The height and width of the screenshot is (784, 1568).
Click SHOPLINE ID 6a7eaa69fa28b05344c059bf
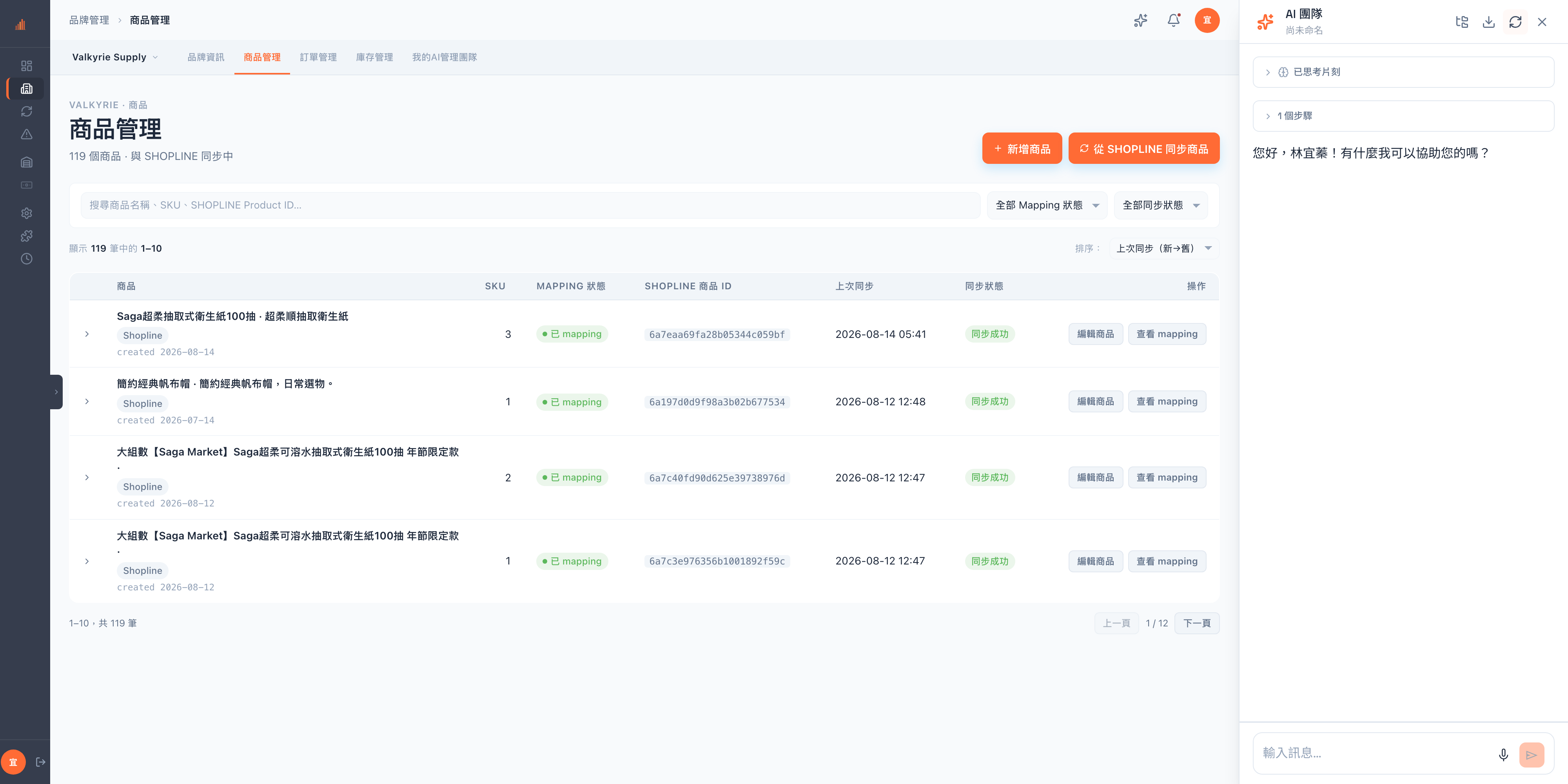pos(717,335)
